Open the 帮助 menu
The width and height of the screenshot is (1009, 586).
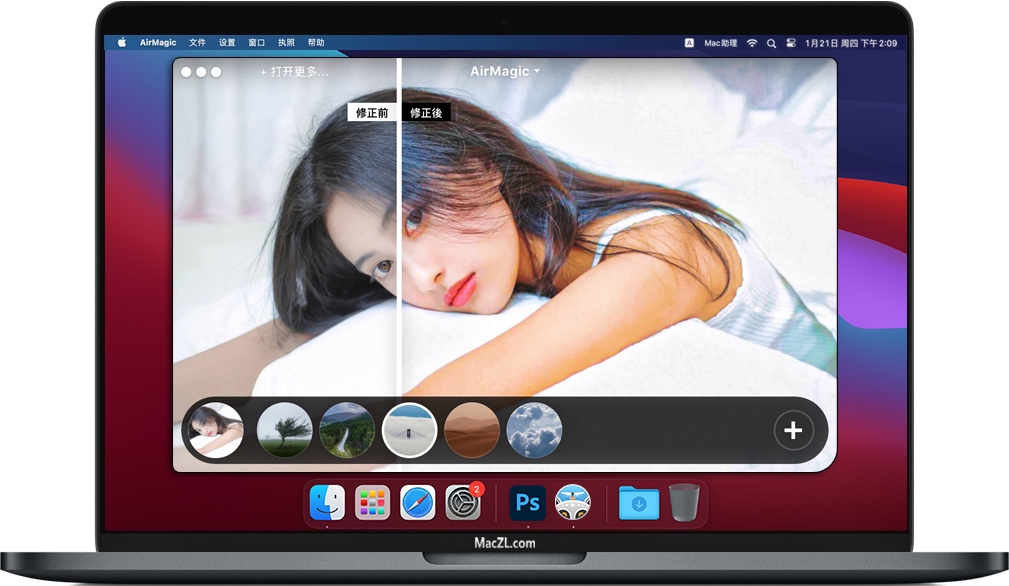[x=318, y=42]
